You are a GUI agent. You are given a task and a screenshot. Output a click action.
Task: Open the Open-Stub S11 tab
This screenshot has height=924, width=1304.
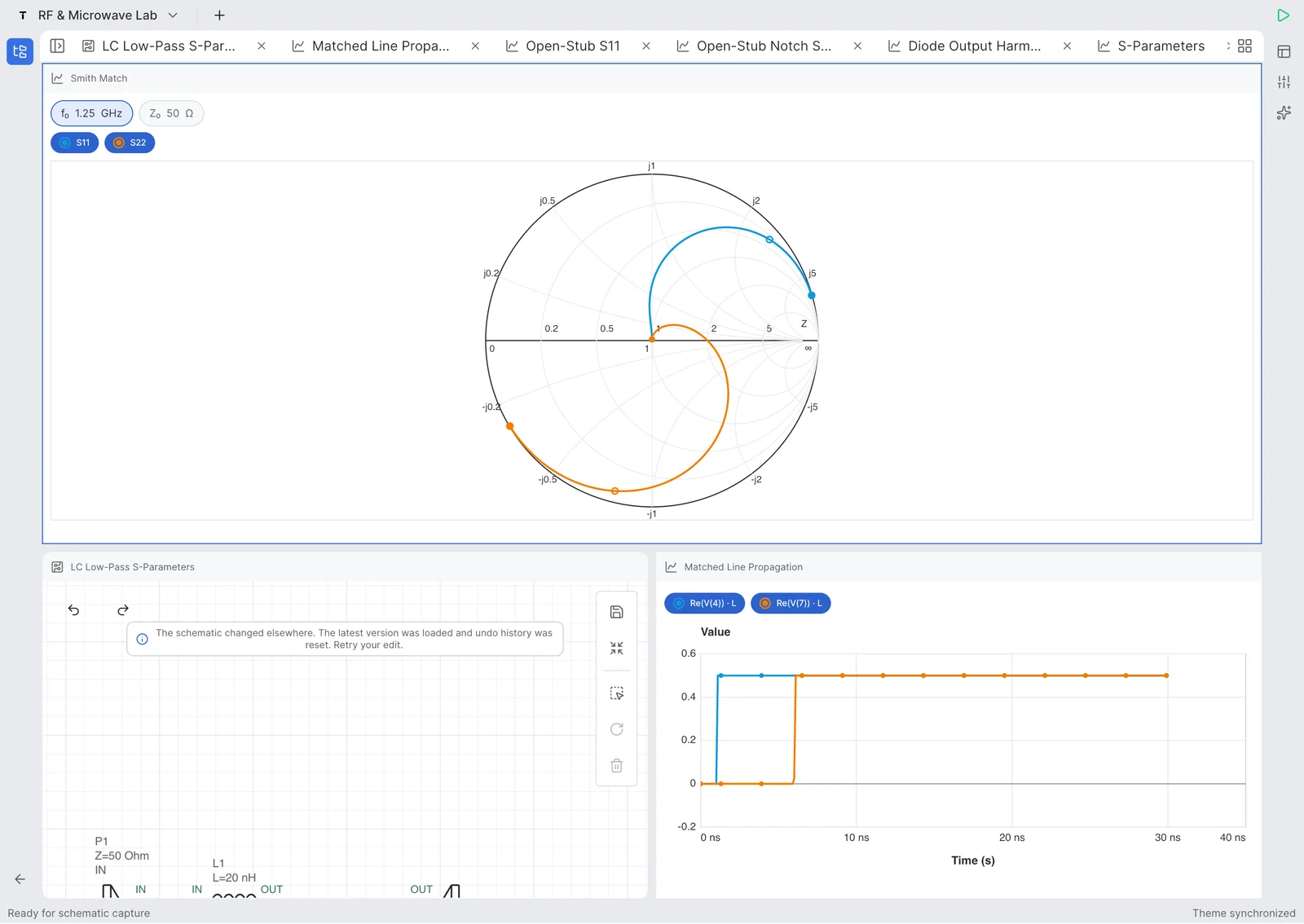pos(572,46)
